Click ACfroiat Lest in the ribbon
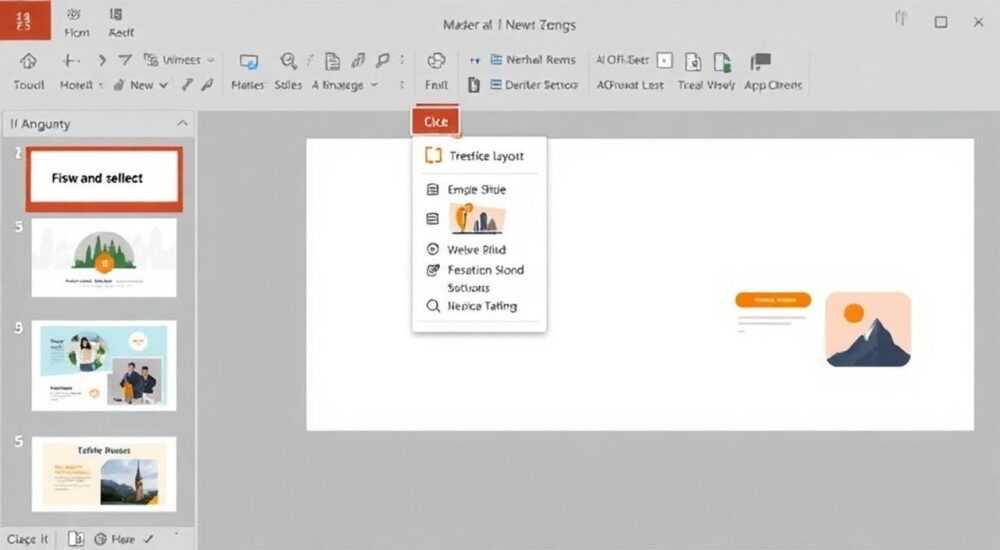 click(x=629, y=85)
